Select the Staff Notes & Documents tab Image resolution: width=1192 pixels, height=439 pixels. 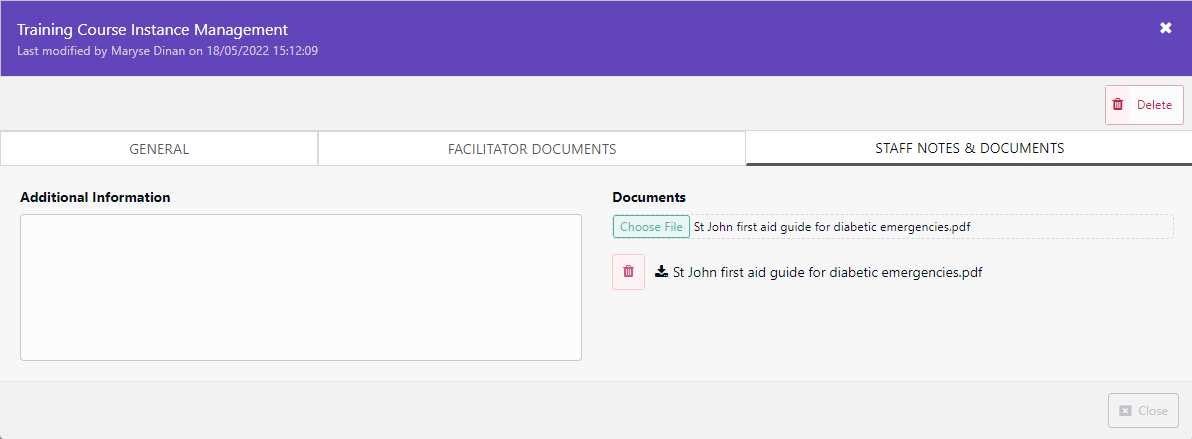(969, 148)
